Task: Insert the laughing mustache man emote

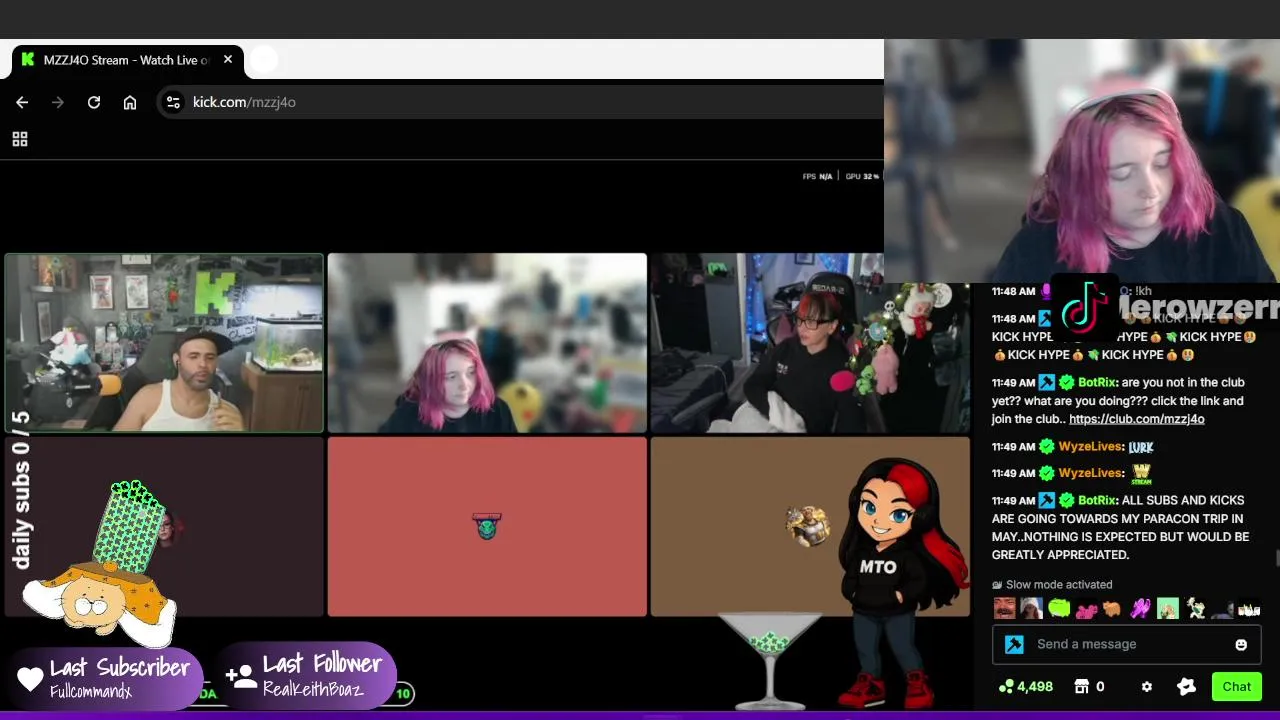Action: (1005, 608)
